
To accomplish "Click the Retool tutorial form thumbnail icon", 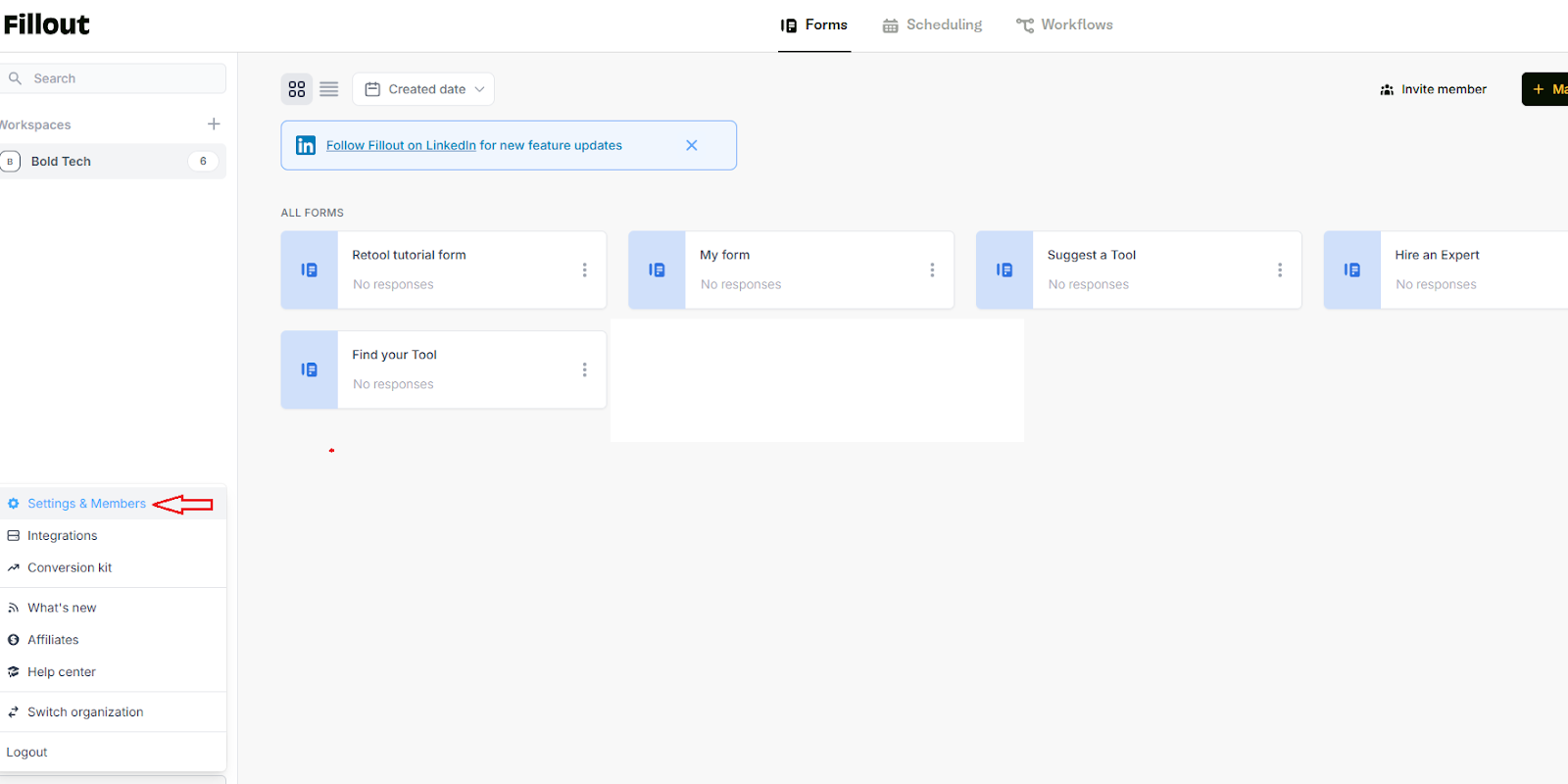I will coord(310,270).
